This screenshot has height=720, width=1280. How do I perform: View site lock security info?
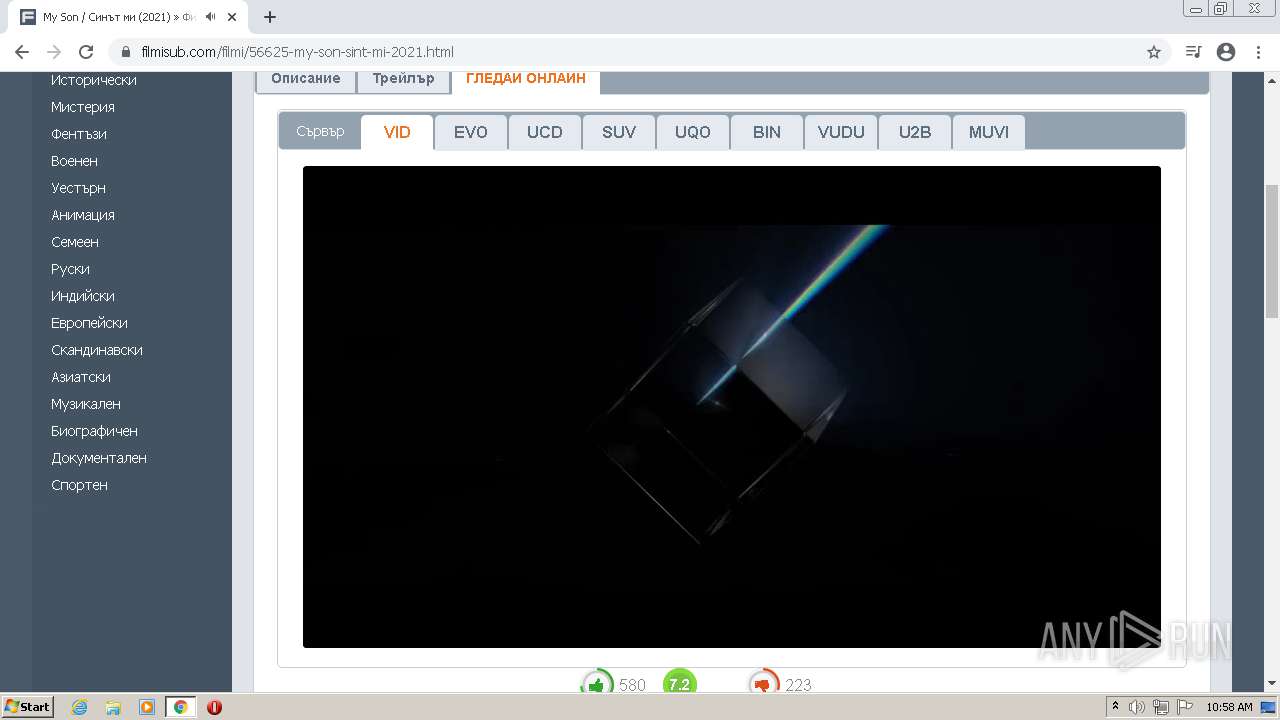[125, 52]
